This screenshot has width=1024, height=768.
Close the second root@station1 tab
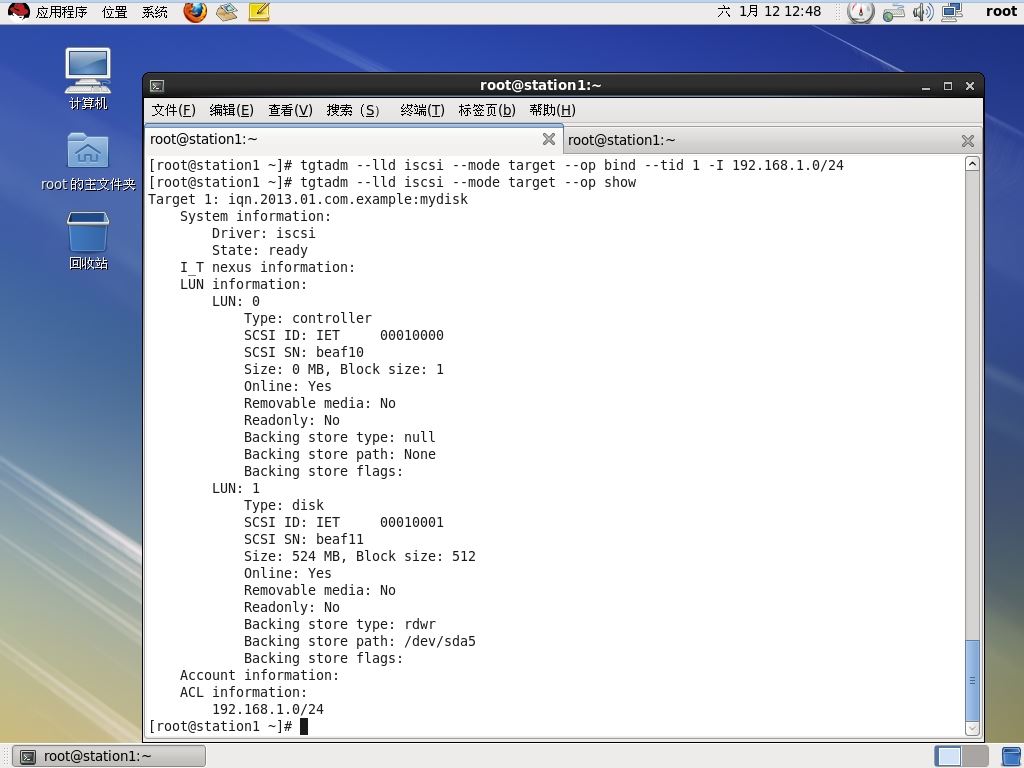point(968,140)
